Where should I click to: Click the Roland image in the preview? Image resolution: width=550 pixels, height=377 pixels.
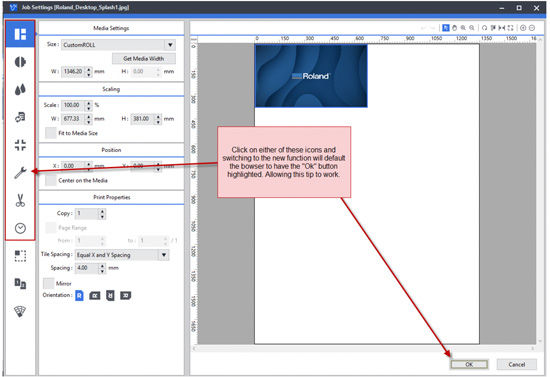[311, 76]
